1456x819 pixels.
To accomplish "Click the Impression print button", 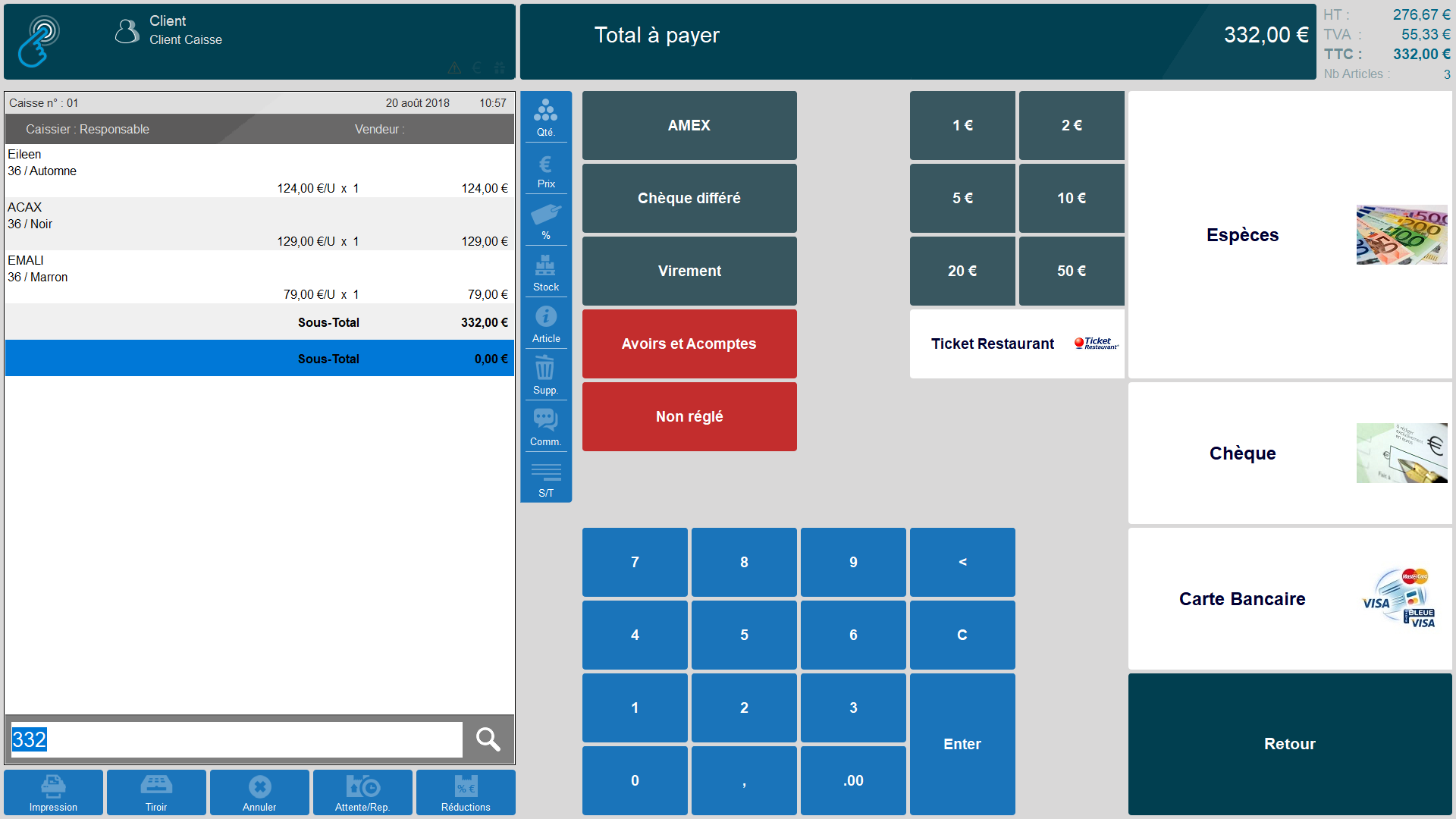I will click(53, 792).
